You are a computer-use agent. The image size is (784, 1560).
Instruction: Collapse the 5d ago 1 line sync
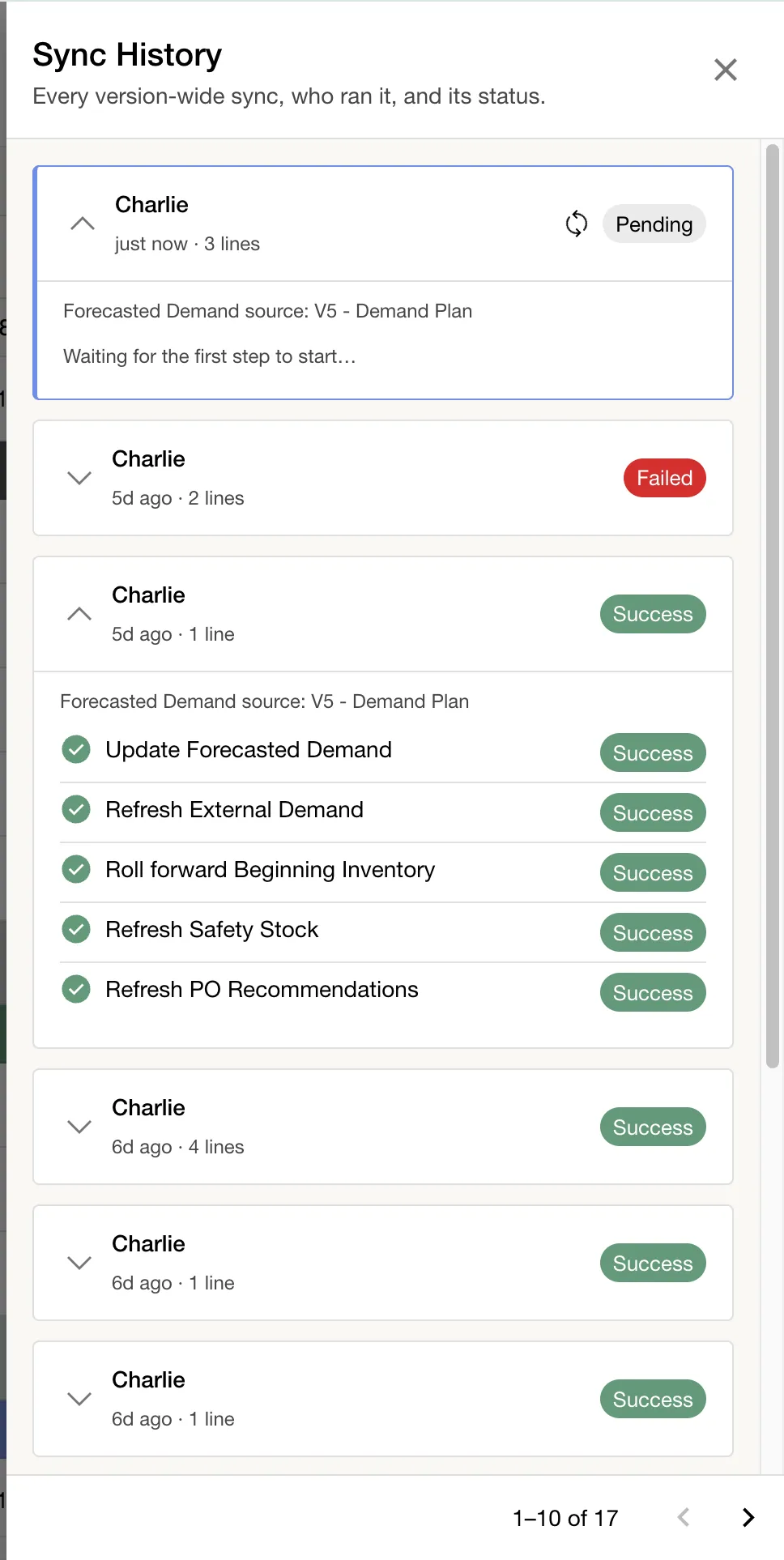[x=79, y=614]
